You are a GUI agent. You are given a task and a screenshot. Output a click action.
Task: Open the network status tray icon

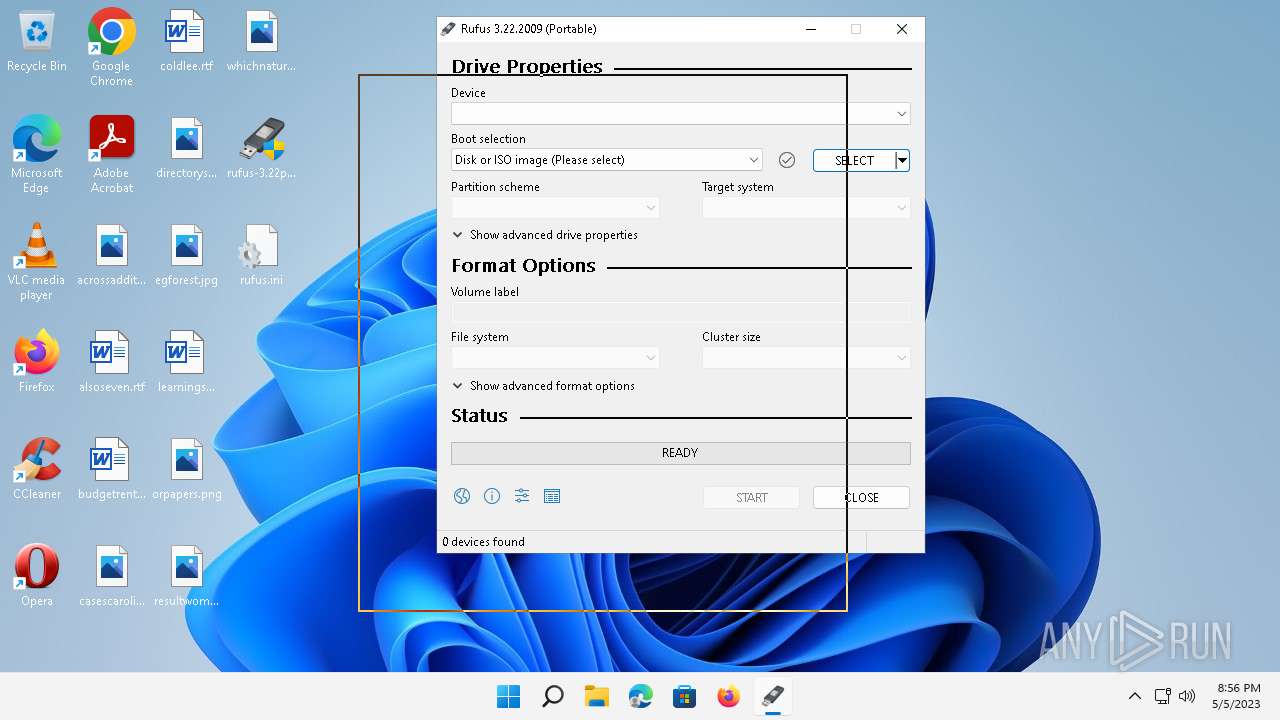click(x=1163, y=696)
